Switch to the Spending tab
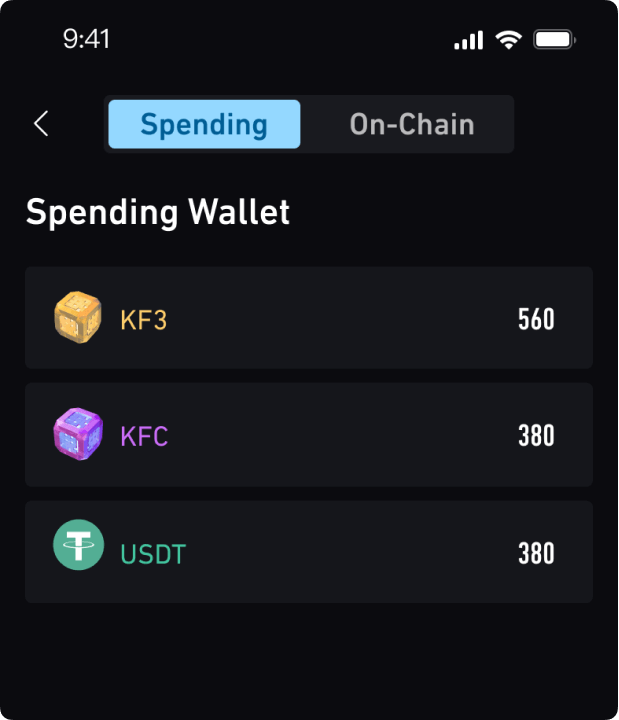The image size is (619, 720). coord(204,124)
